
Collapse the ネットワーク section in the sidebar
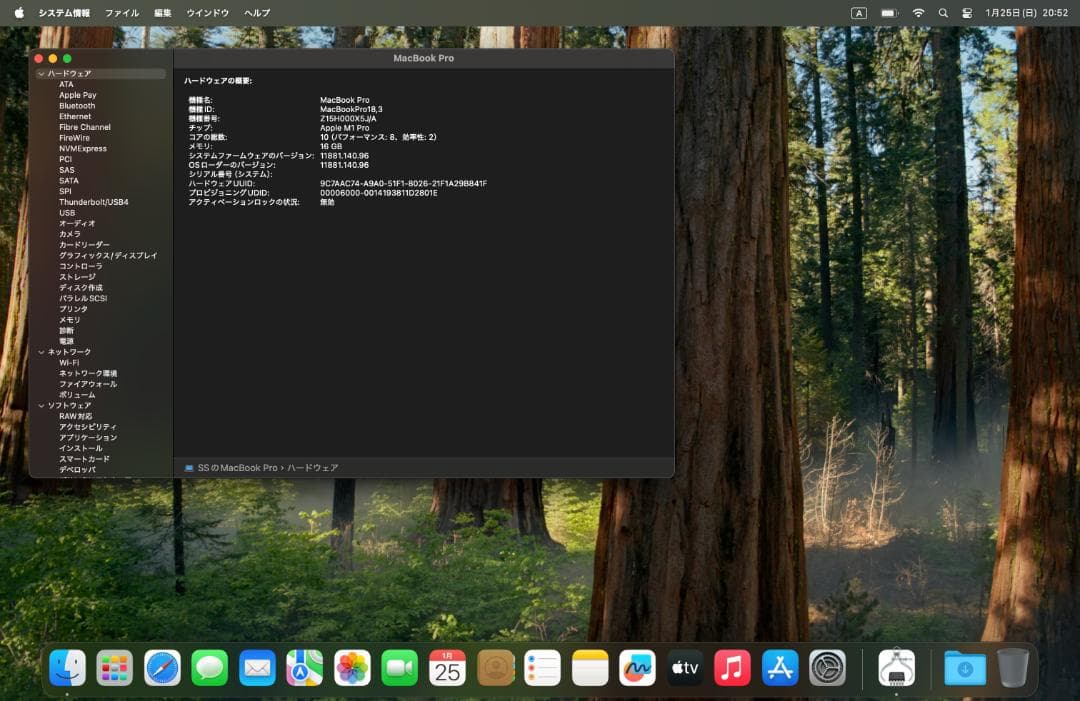[41, 352]
